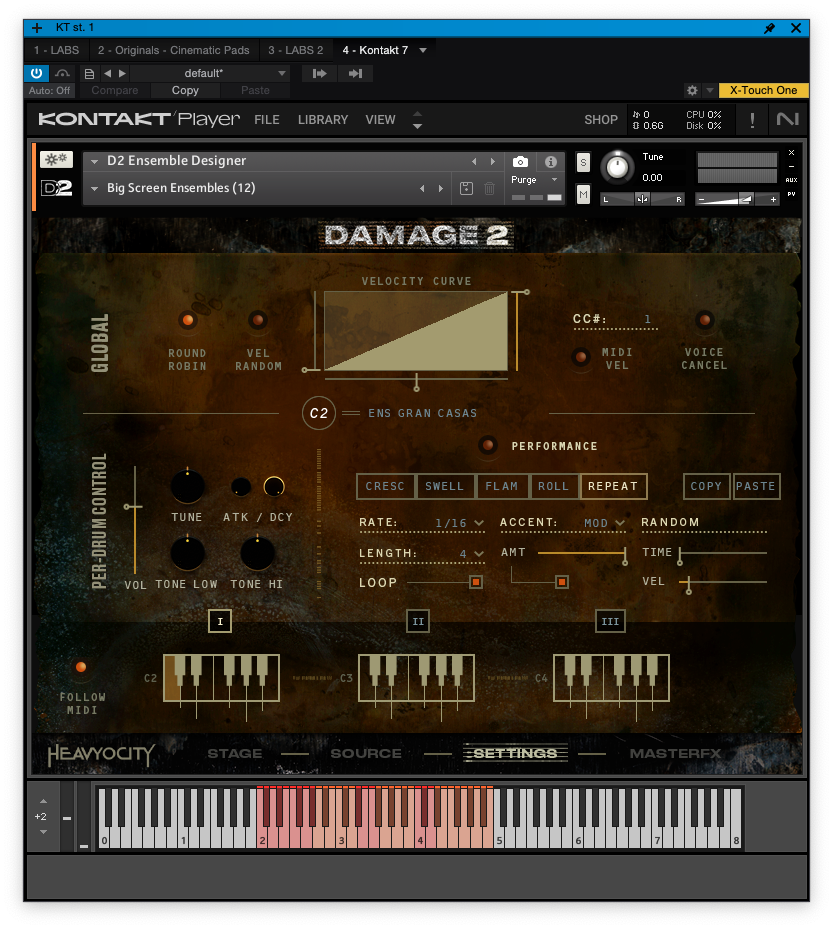Image resolution: width=833 pixels, height=929 pixels.
Task: Click the plus icon beside KT st. 1
Action: click(37, 28)
